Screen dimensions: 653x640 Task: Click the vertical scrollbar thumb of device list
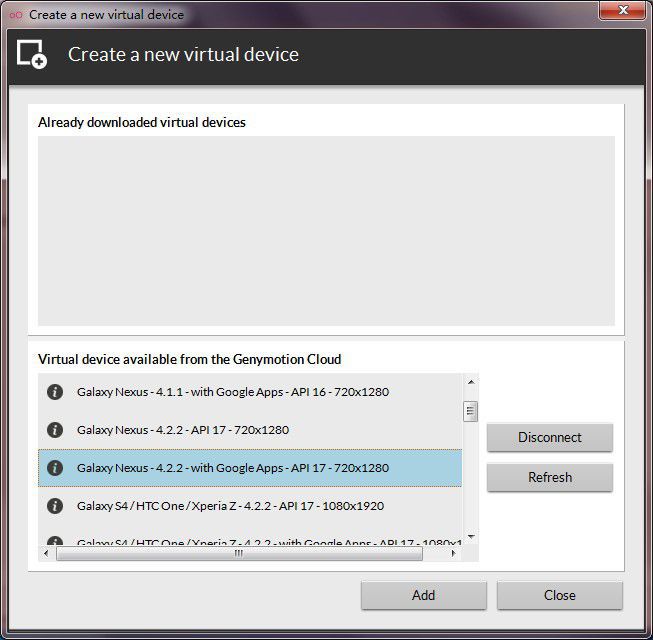pyautogui.click(x=470, y=411)
